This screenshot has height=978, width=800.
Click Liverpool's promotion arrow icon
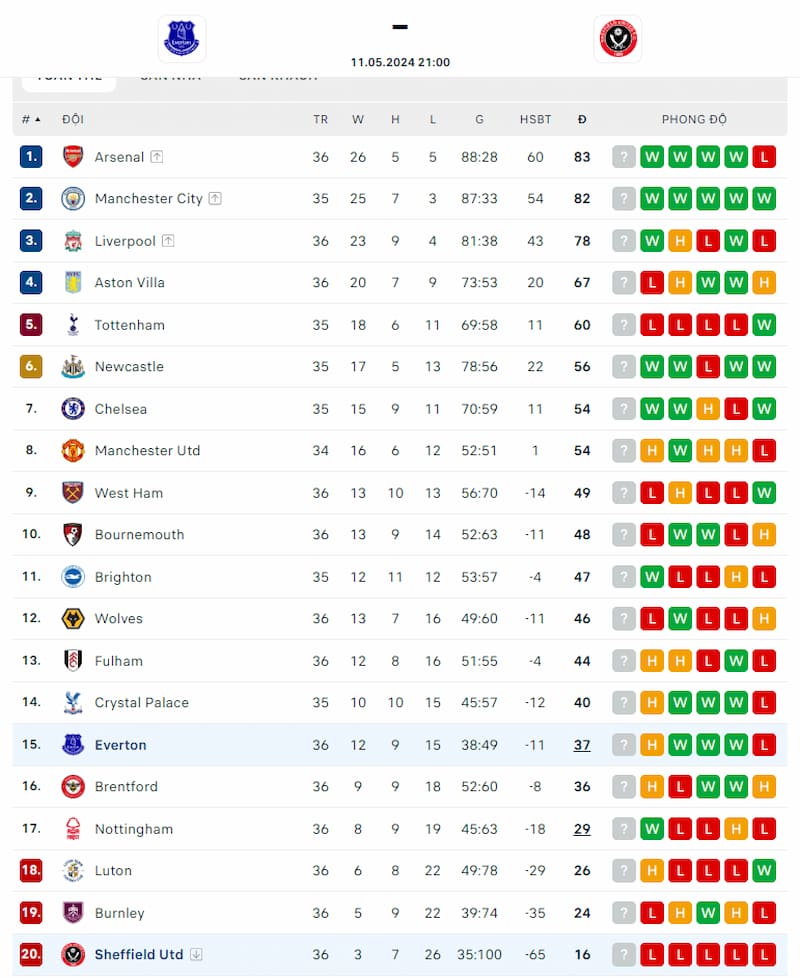click(x=171, y=240)
